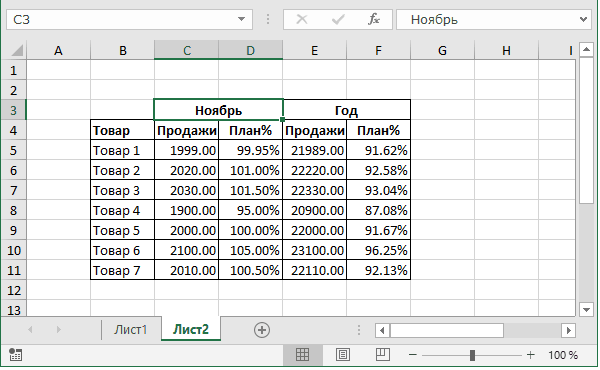
Task: Select column G header
Action: click(x=442, y=50)
